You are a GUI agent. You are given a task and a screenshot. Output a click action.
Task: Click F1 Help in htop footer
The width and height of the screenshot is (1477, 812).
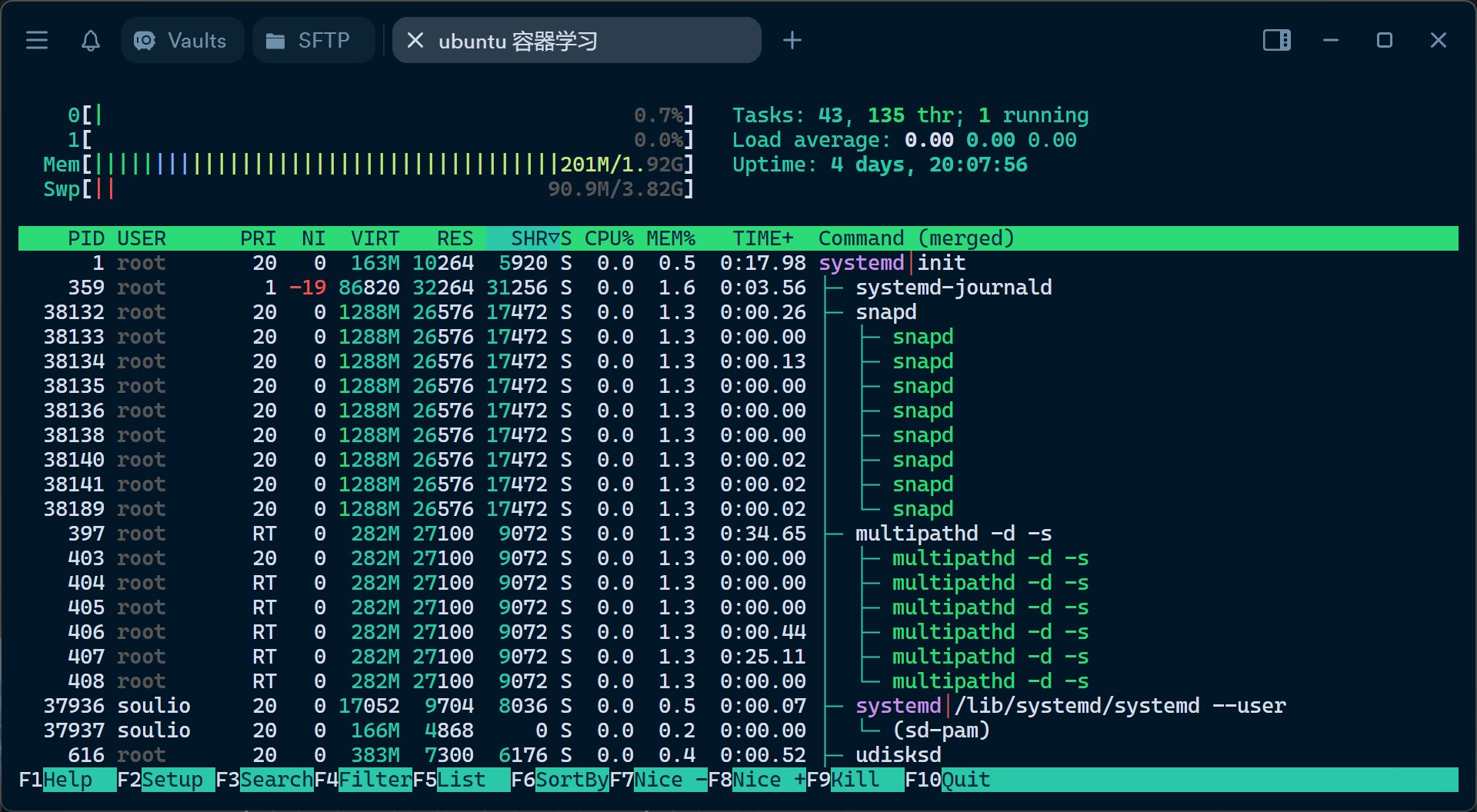tap(68, 780)
